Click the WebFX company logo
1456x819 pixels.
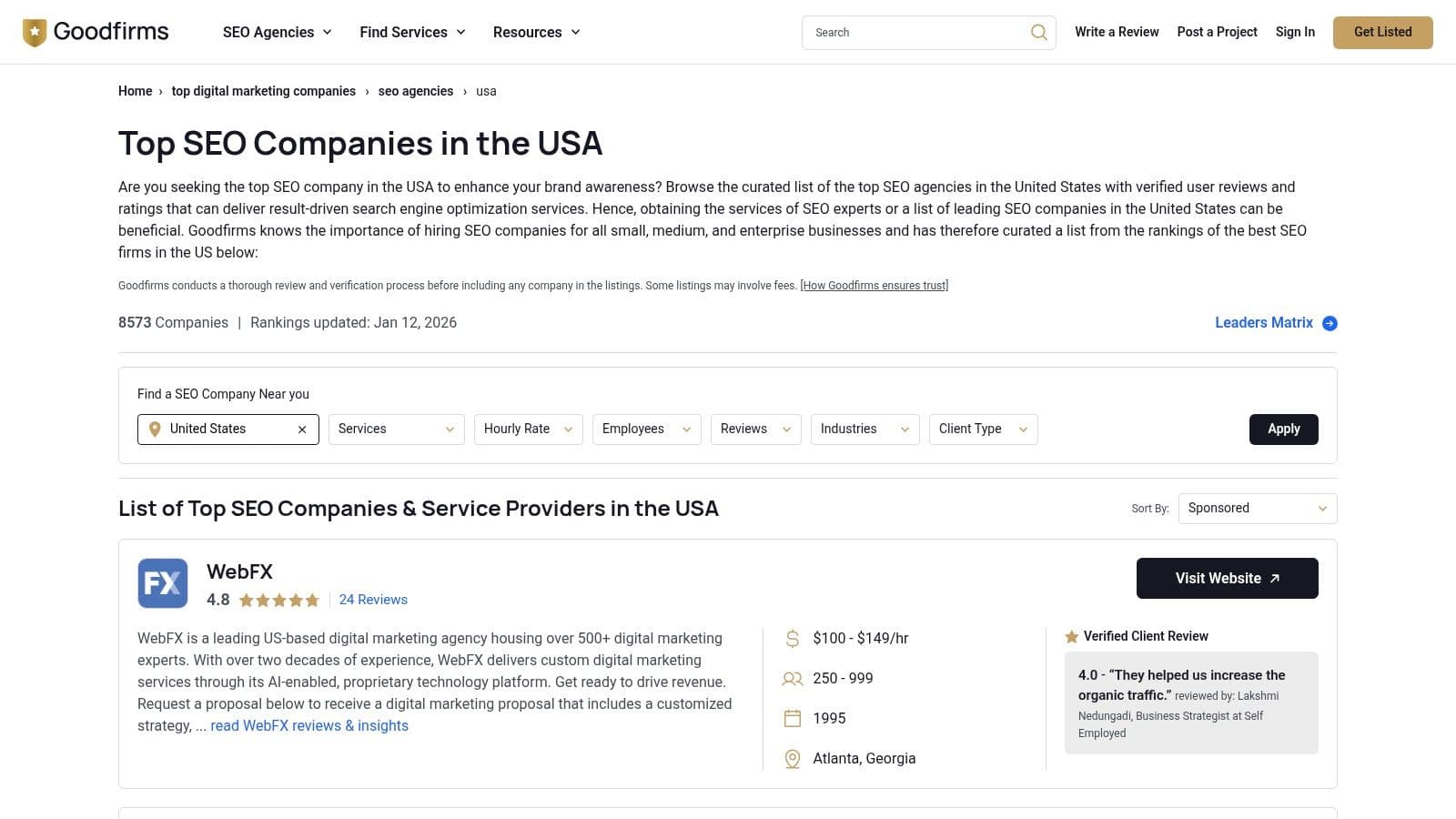pos(163,583)
